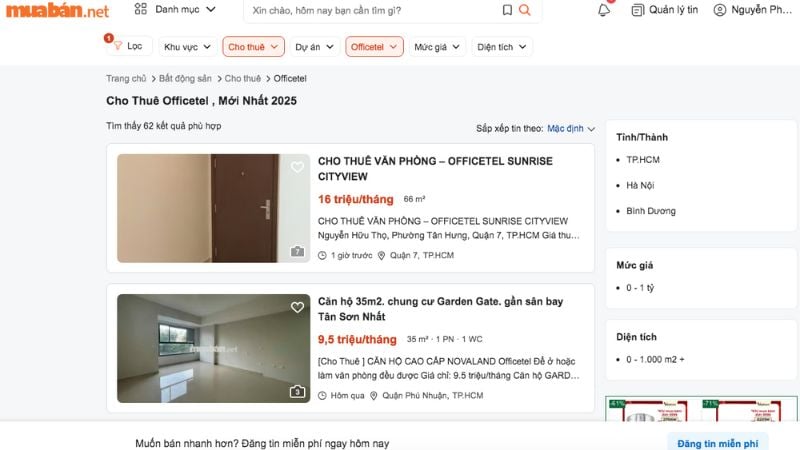Open the Mức giá filter dropdown

(x=437, y=47)
